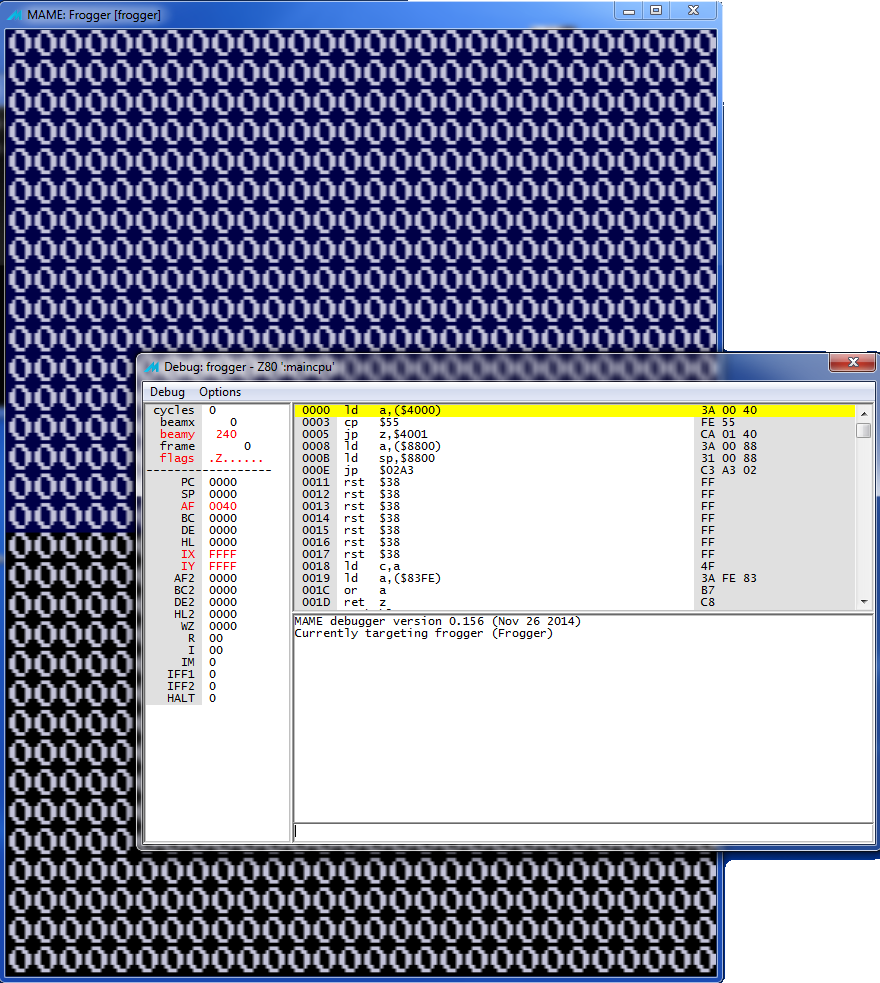Click the console line 'Currently targeting frogger (Frogger)'

424,633
